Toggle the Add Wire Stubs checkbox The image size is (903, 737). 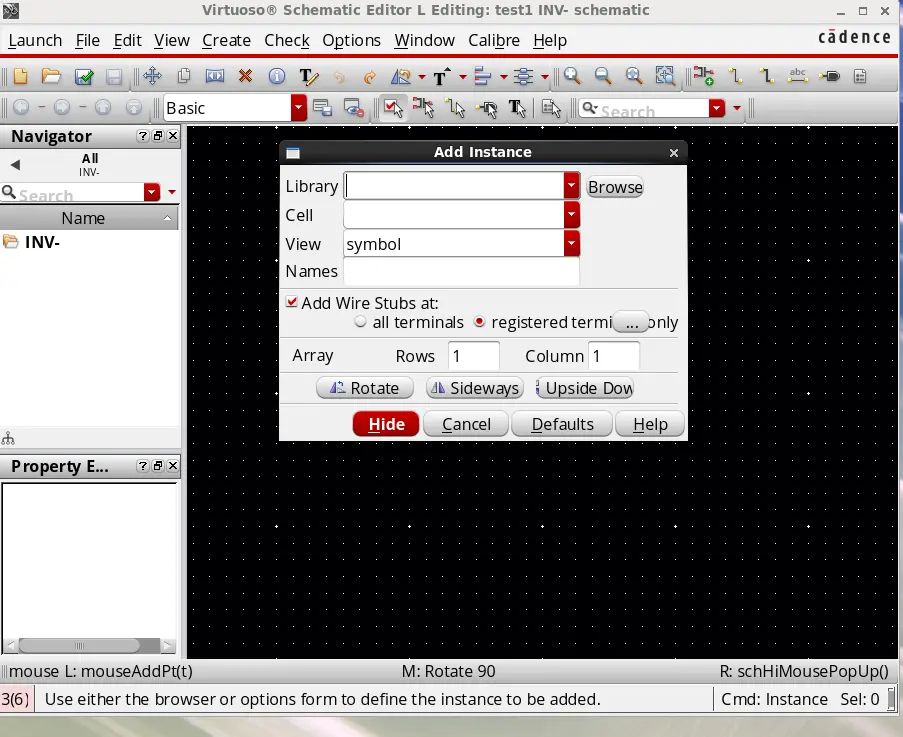[292, 302]
